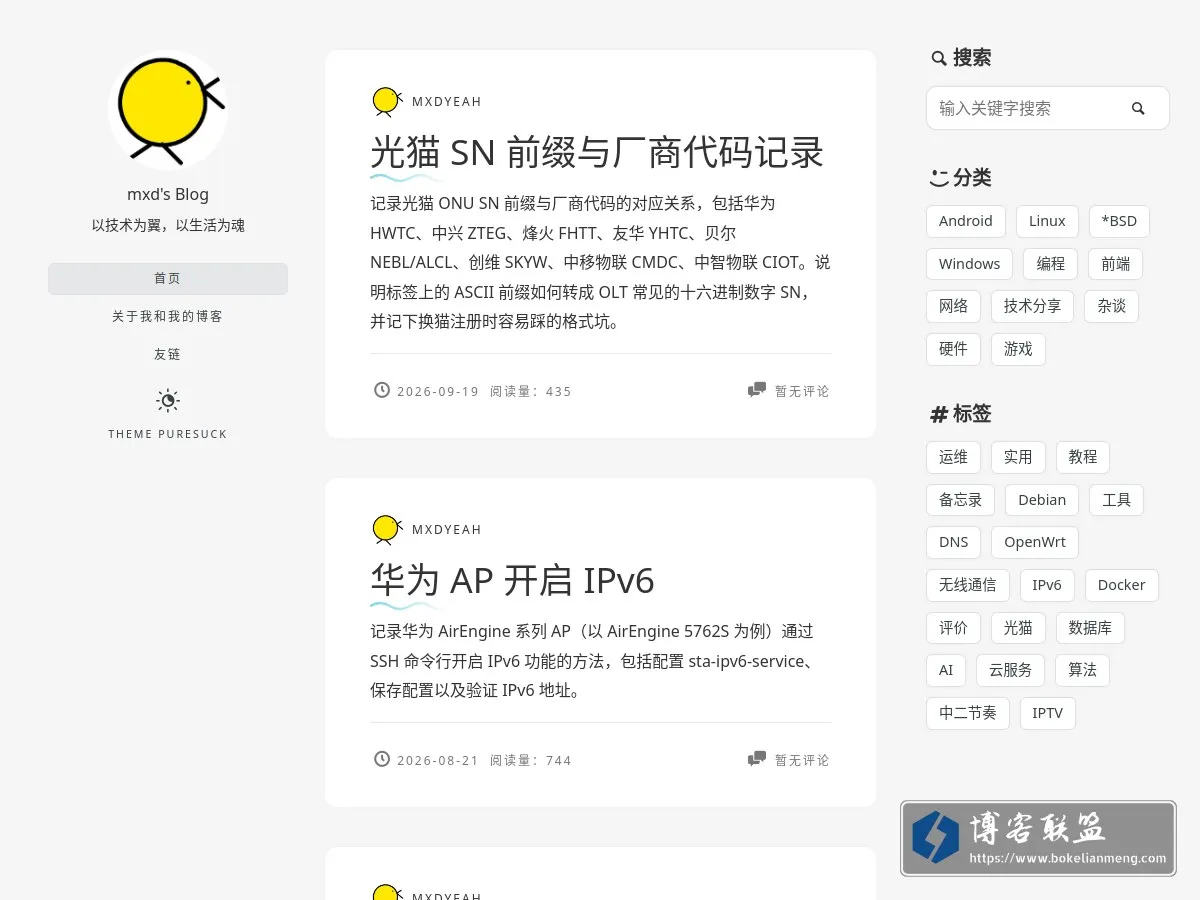Select the 杂谈 category

pyautogui.click(x=1112, y=306)
